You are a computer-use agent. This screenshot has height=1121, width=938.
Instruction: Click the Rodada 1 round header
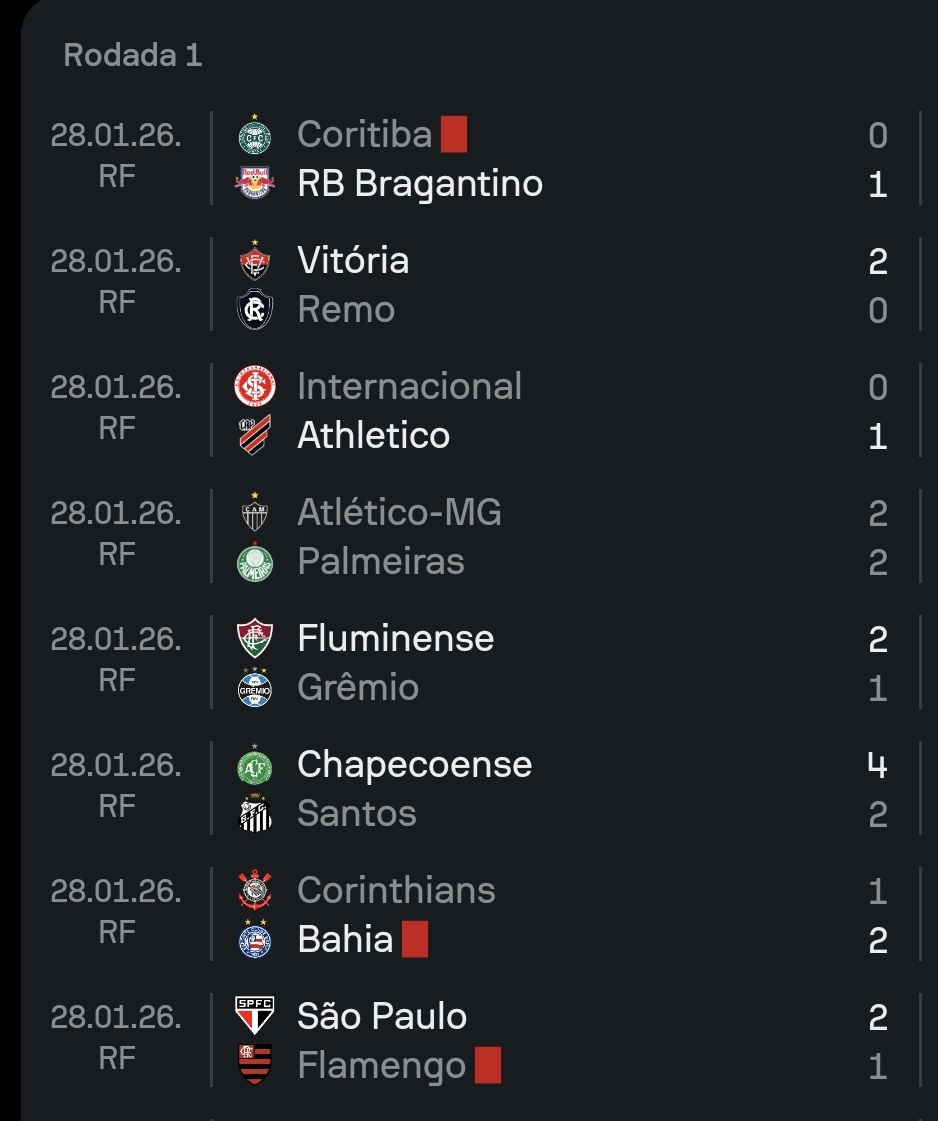pos(133,55)
